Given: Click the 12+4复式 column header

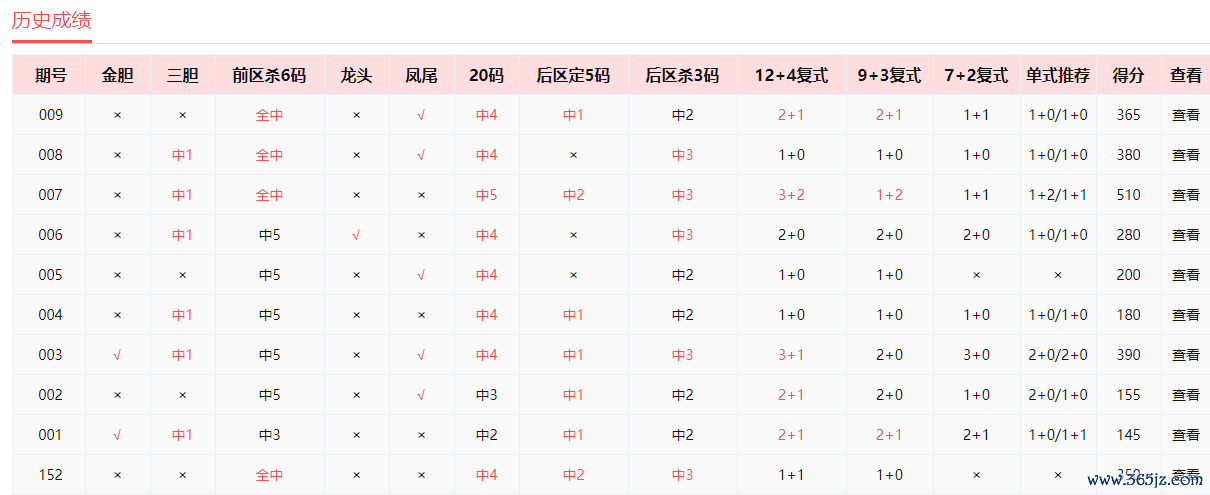Looking at the screenshot, I should pyautogui.click(x=791, y=75).
